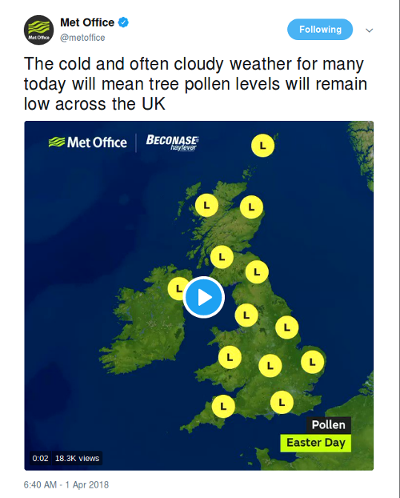Image resolution: width=400 pixels, height=498 pixels.
Task: Click the tweet text about pollen levels
Action: point(195,84)
